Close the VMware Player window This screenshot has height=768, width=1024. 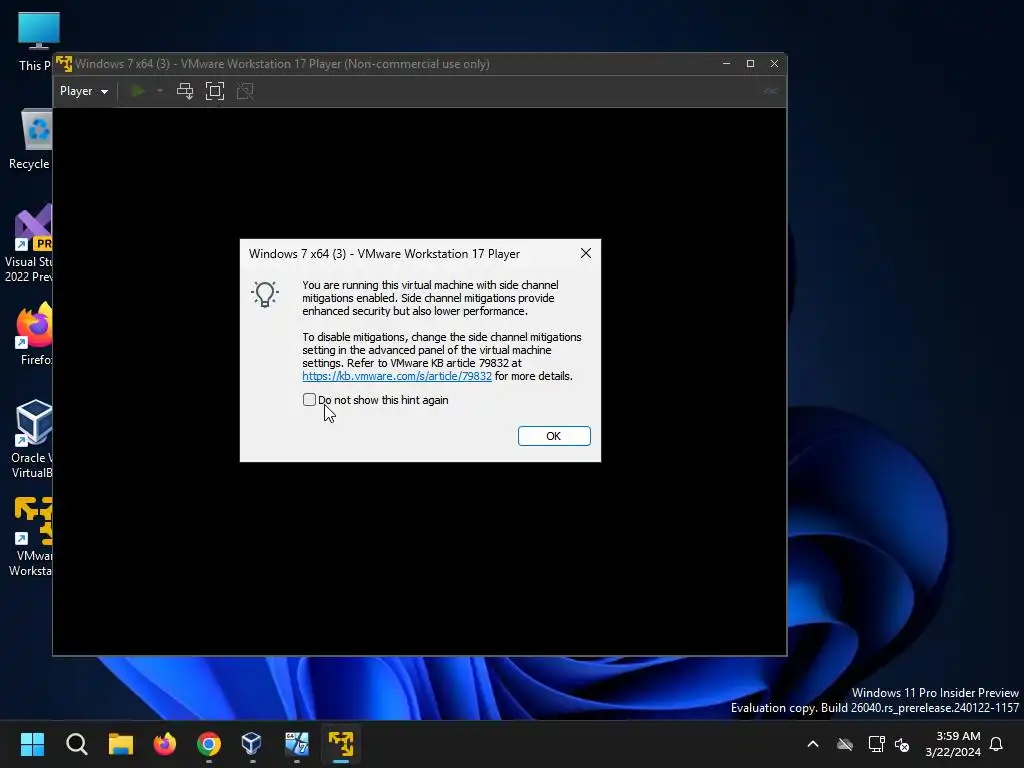(x=774, y=63)
